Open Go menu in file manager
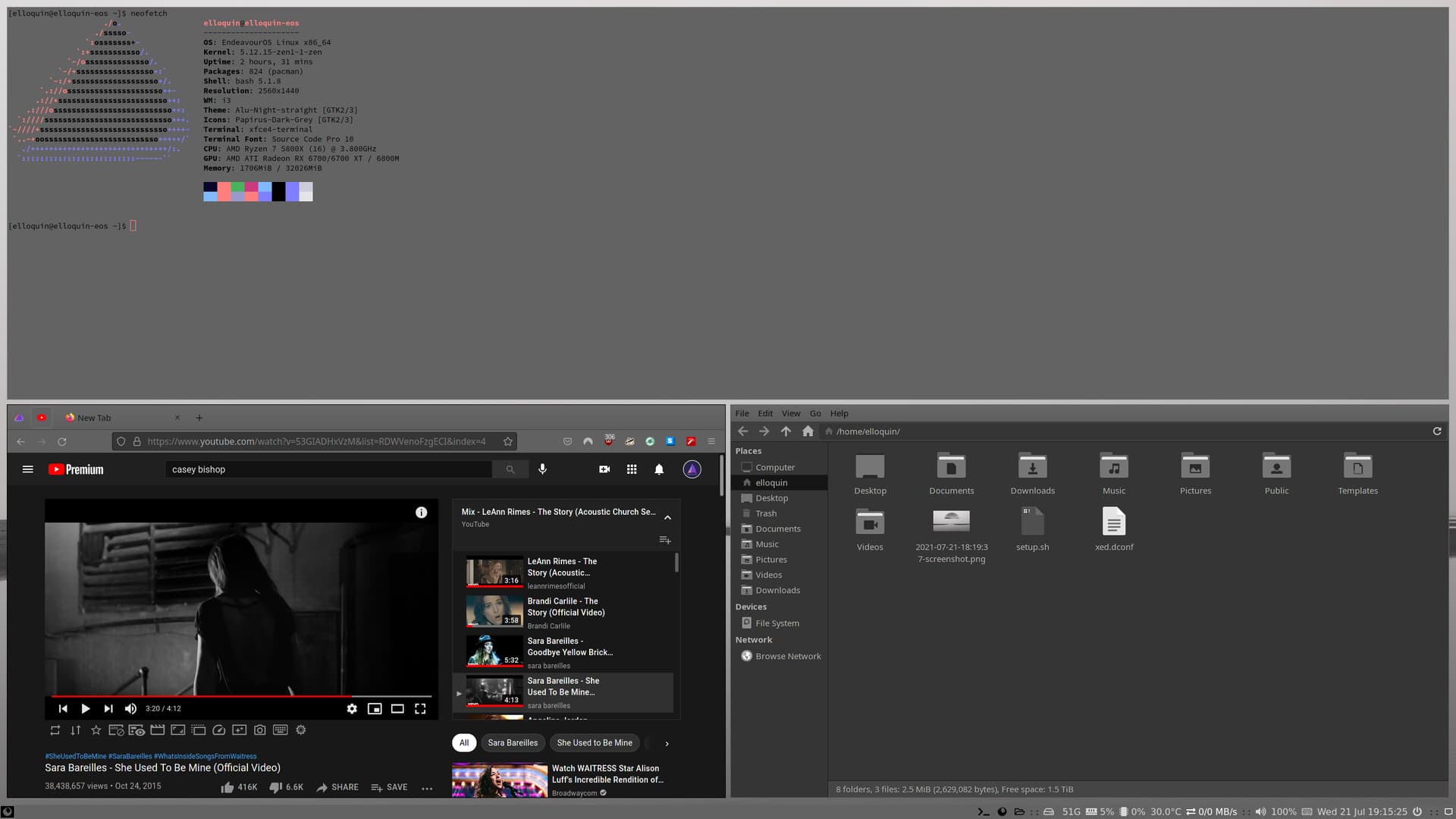Screen dimensions: 1456x819 815,413
